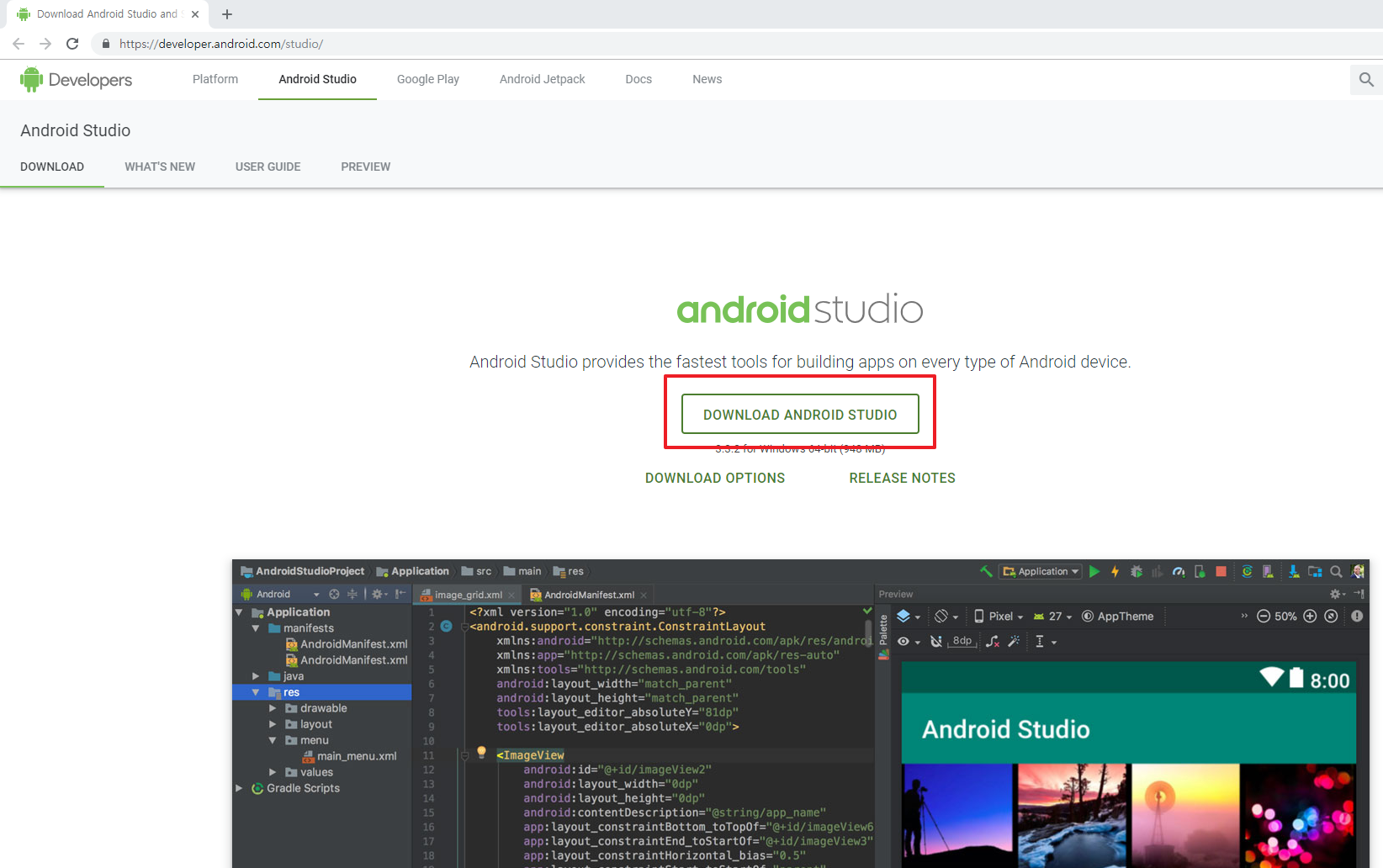This screenshot has height=868, width=1383.
Task: Click the preview settings gear icon
Action: coord(1337,594)
